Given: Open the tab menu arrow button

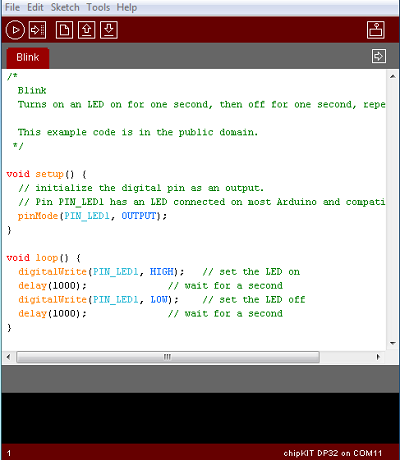Looking at the screenshot, I should click(379, 56).
